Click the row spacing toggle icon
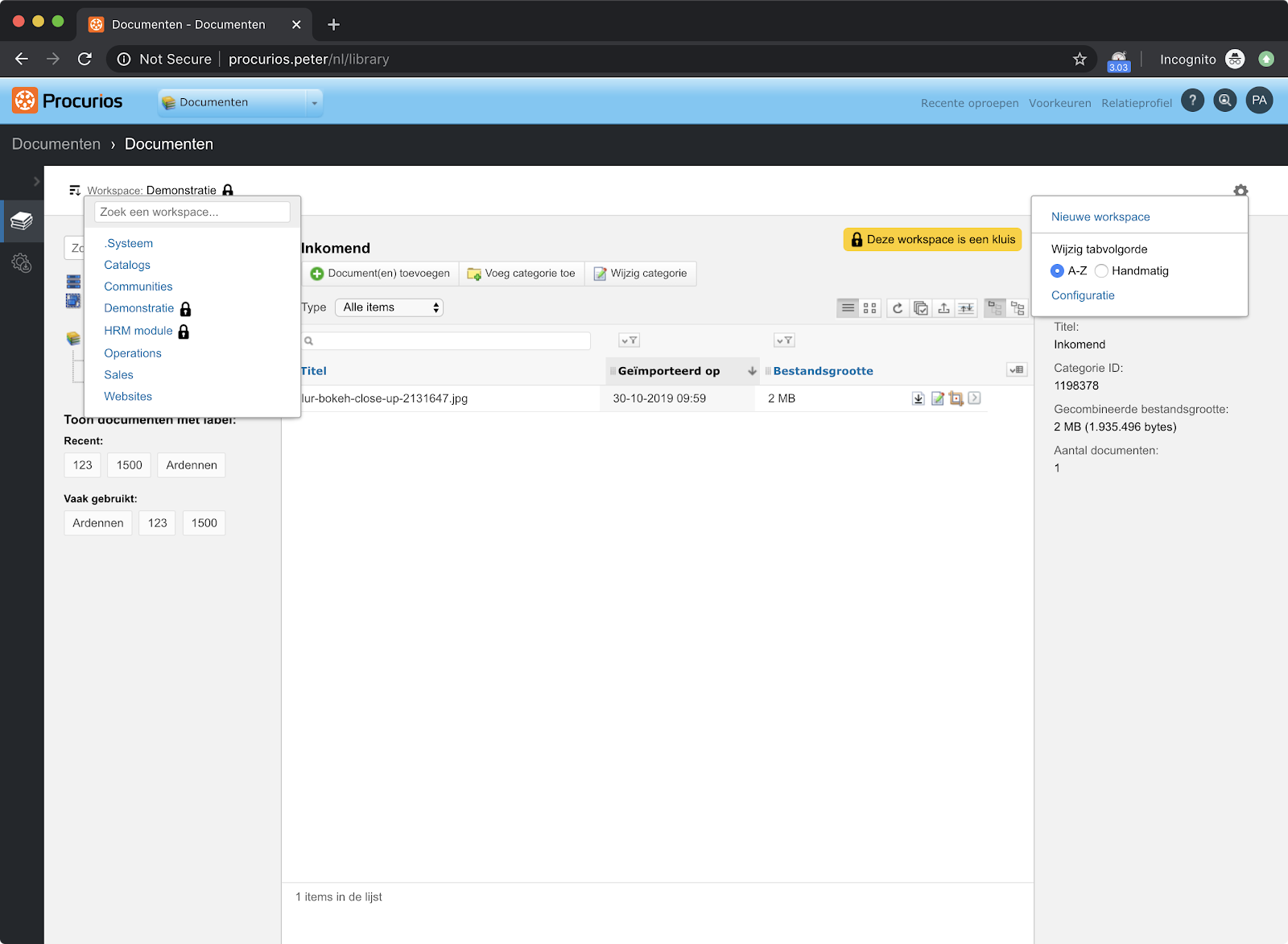The height and width of the screenshot is (944, 1288). pyautogui.click(x=966, y=307)
